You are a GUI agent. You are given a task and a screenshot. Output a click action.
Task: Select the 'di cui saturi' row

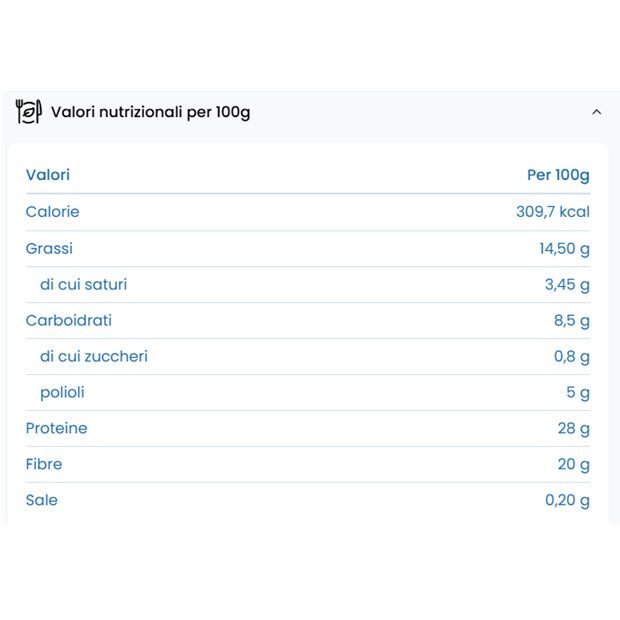84,284
